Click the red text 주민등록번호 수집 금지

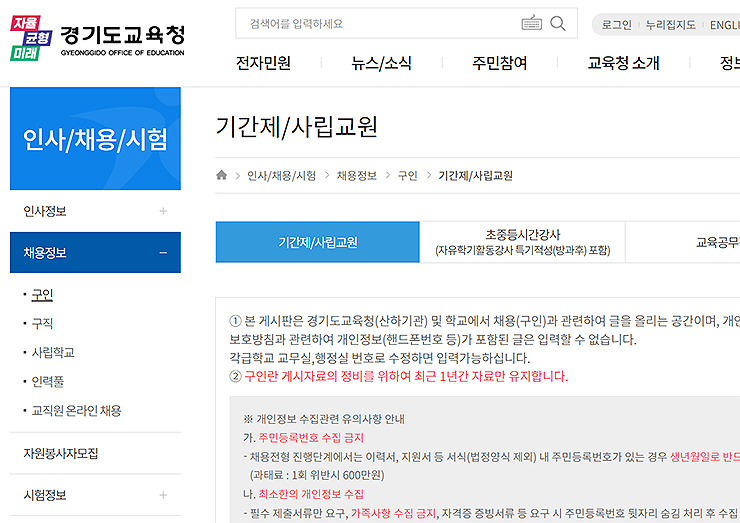(311, 438)
